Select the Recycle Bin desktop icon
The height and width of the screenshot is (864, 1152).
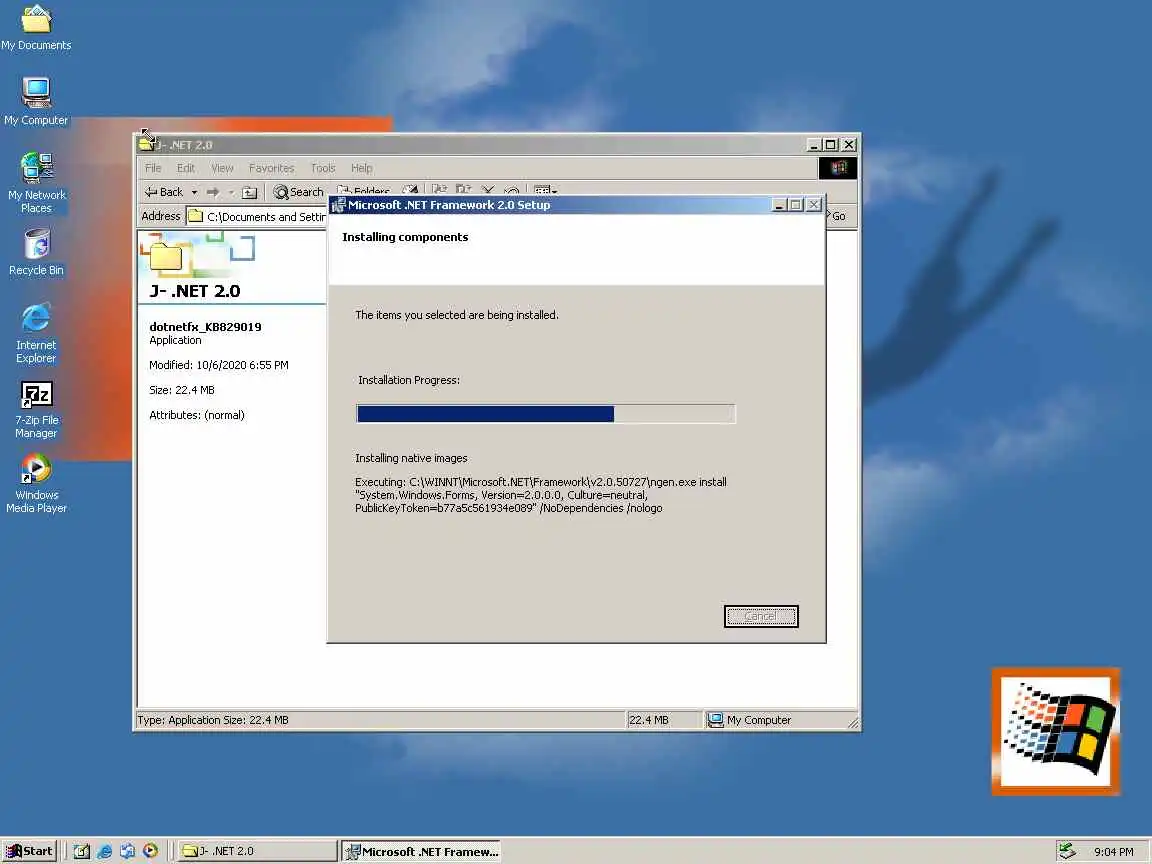coord(36,252)
